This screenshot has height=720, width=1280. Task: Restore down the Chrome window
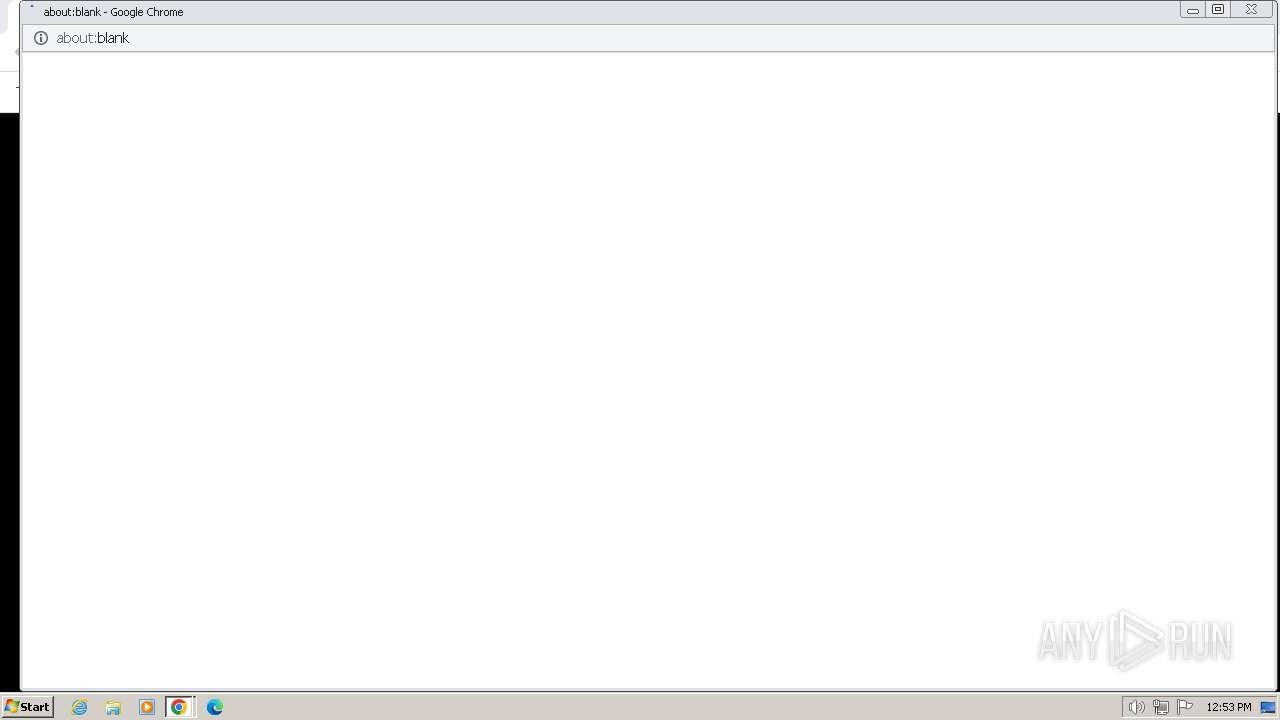click(x=1218, y=10)
